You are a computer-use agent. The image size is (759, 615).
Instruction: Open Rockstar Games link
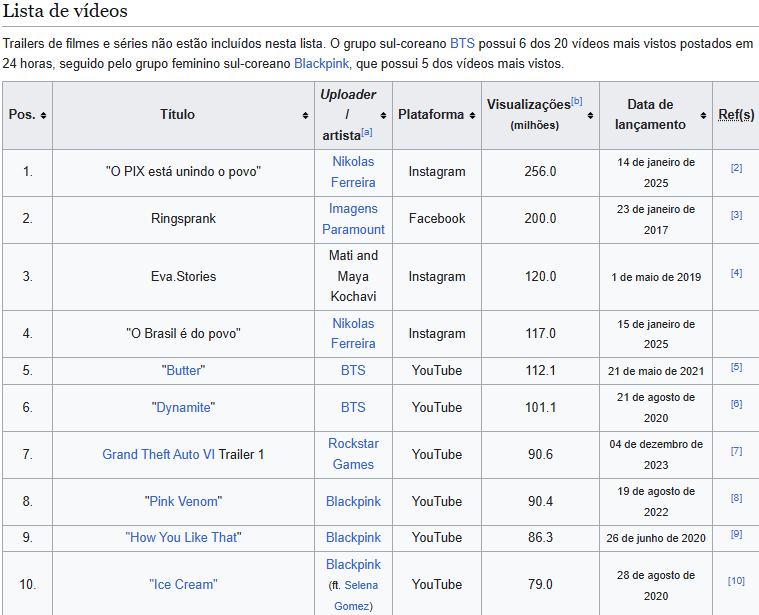(x=353, y=454)
